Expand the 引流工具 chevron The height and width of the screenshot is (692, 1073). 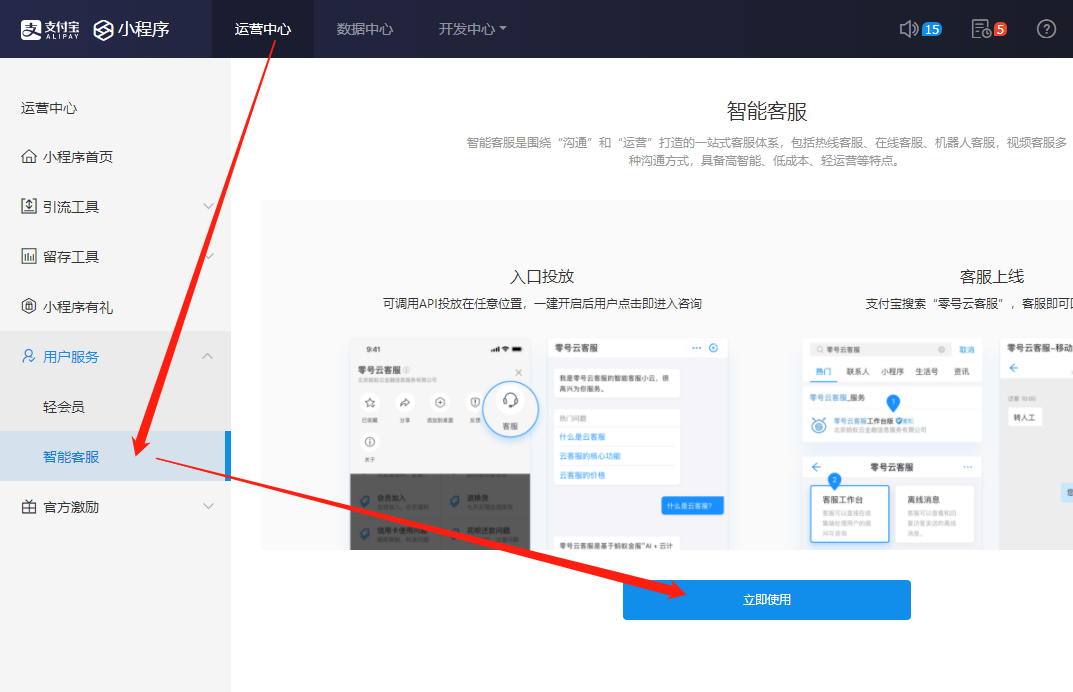(209, 206)
